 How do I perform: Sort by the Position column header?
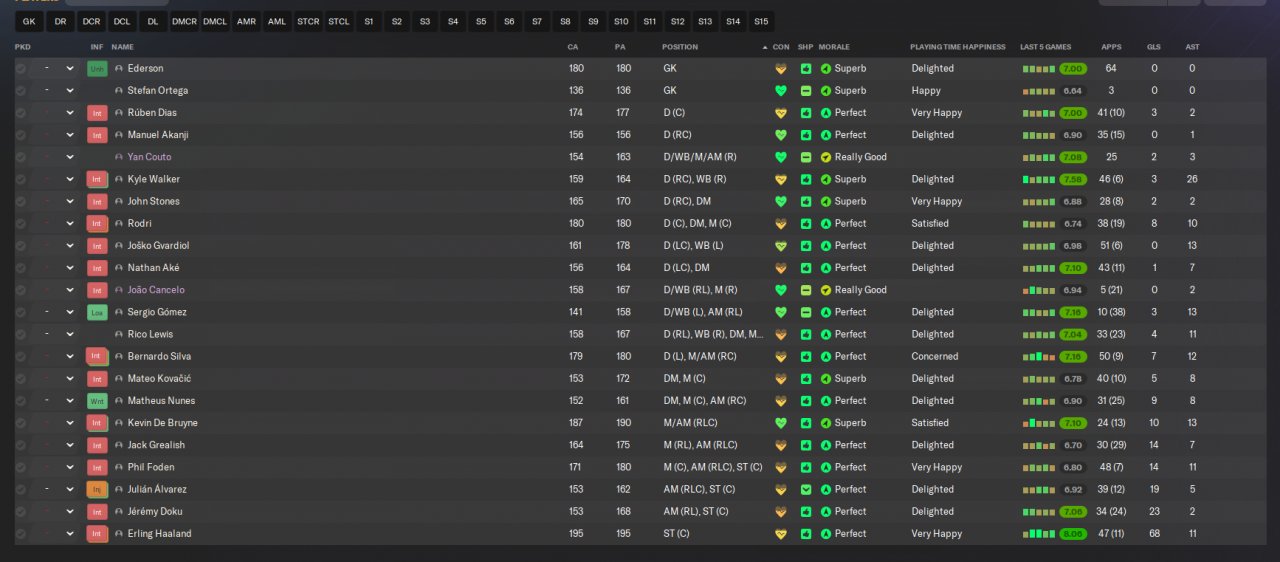680,47
